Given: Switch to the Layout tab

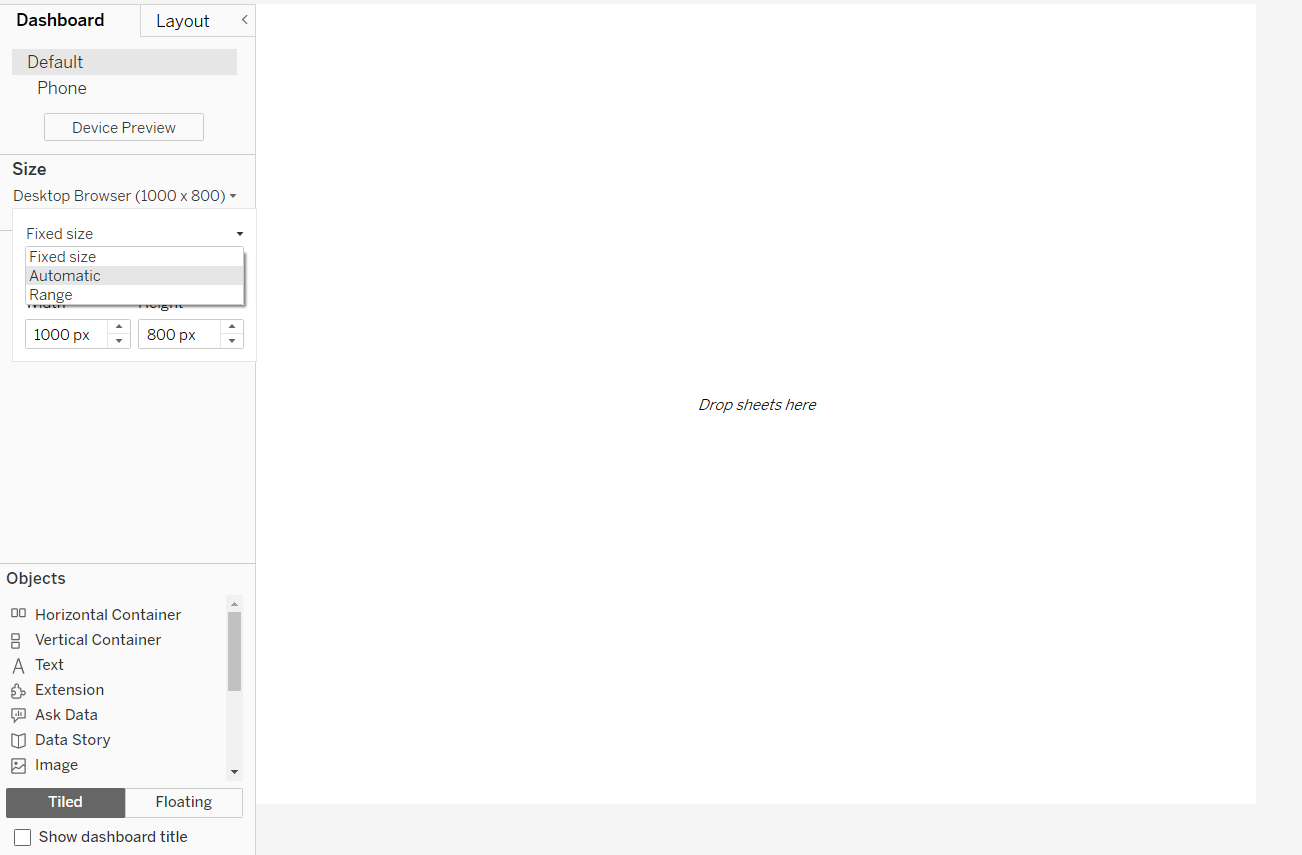Looking at the screenshot, I should [183, 21].
